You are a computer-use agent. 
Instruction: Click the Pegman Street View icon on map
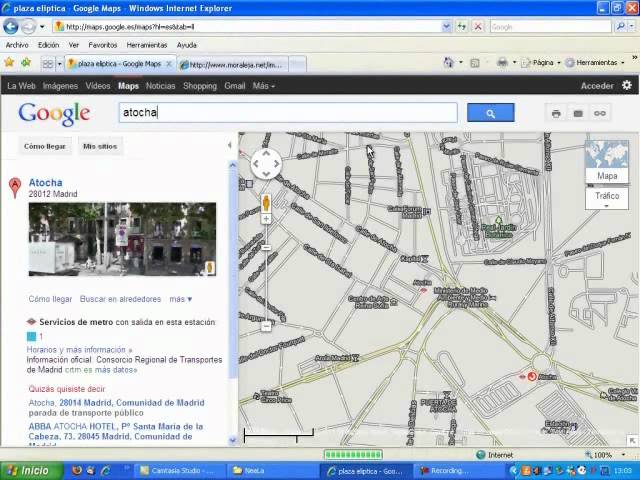pos(266,203)
